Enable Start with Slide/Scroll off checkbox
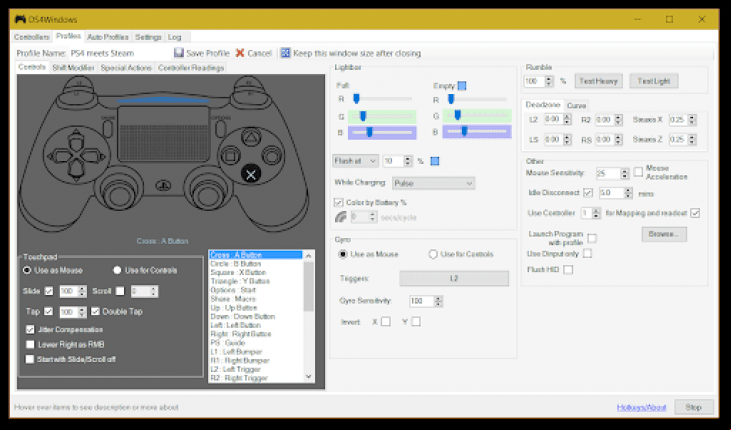 pos(30,359)
